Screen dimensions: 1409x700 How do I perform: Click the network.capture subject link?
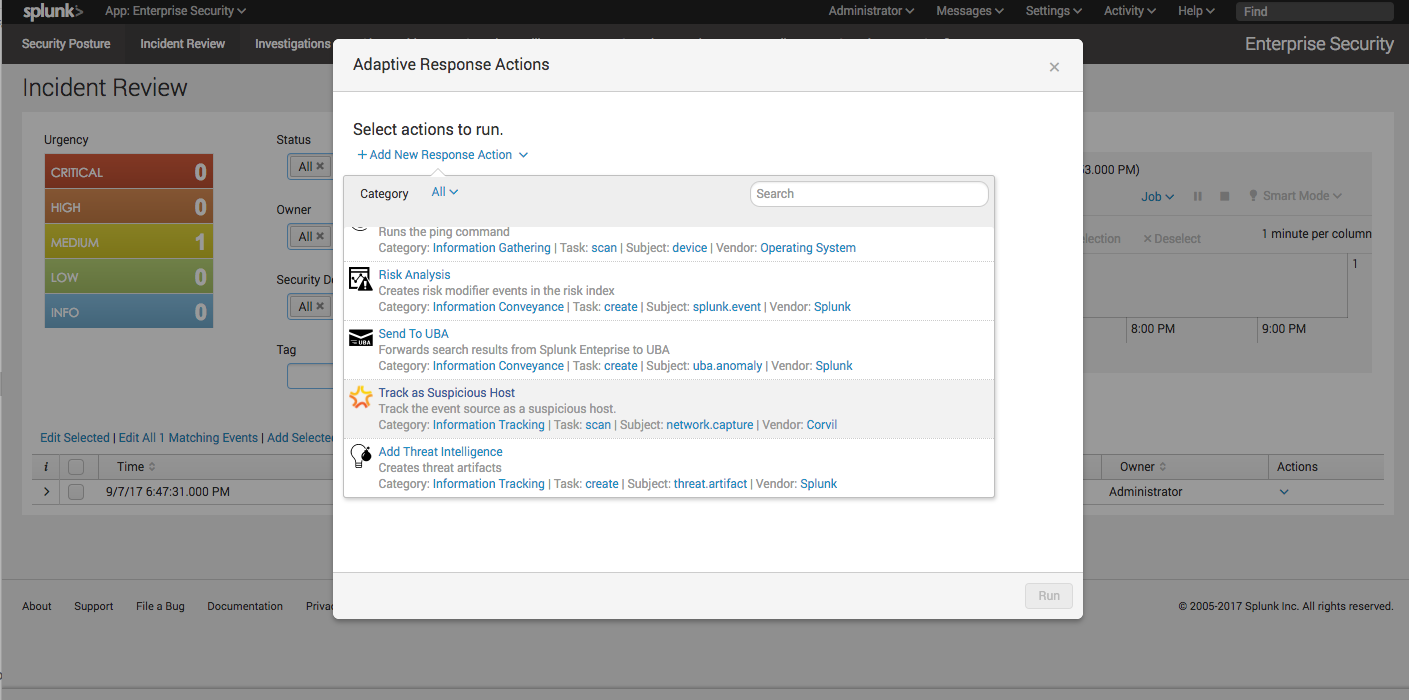pyautogui.click(x=710, y=425)
